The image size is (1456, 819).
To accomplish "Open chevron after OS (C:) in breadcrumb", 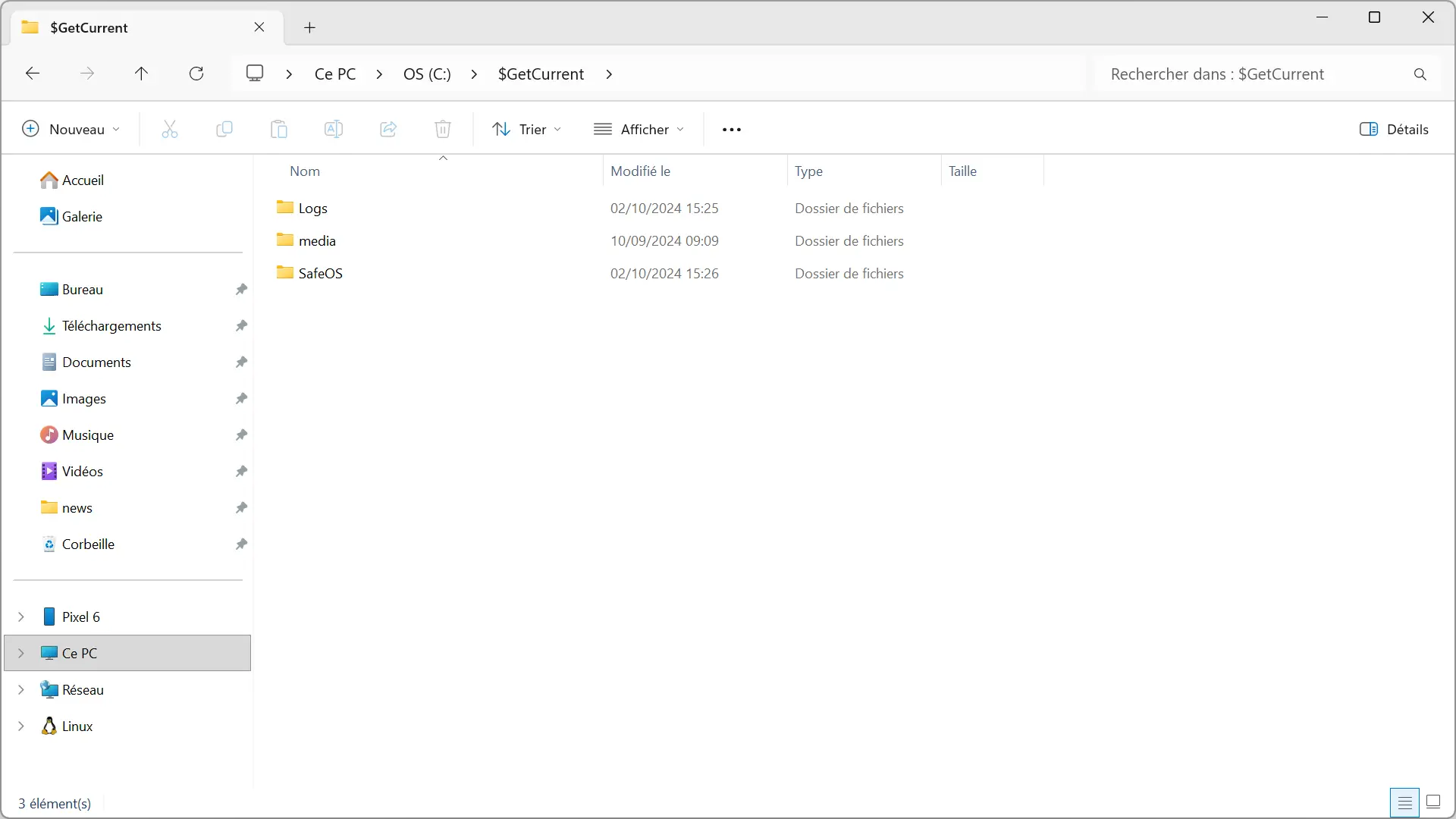I will point(474,74).
